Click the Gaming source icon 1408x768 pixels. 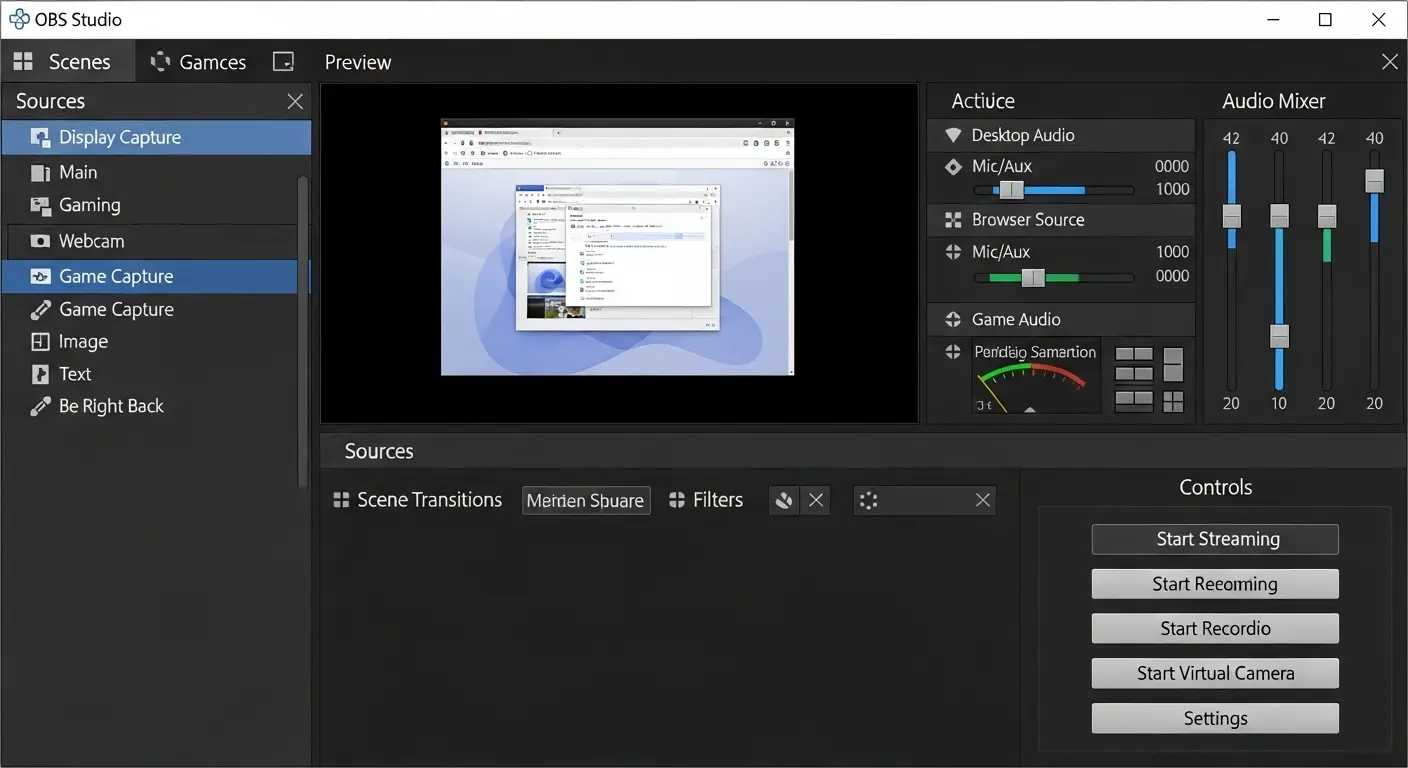click(x=40, y=206)
